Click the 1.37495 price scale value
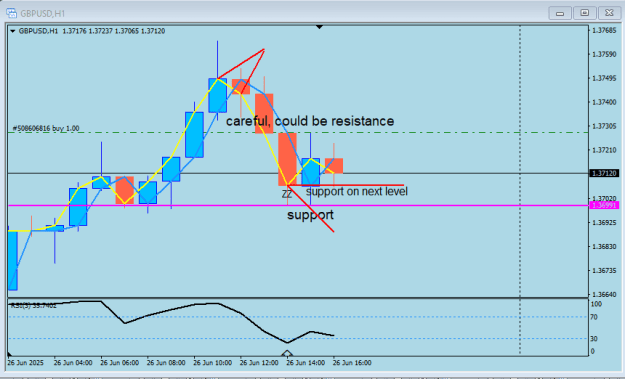The image size is (625, 379). click(x=604, y=78)
